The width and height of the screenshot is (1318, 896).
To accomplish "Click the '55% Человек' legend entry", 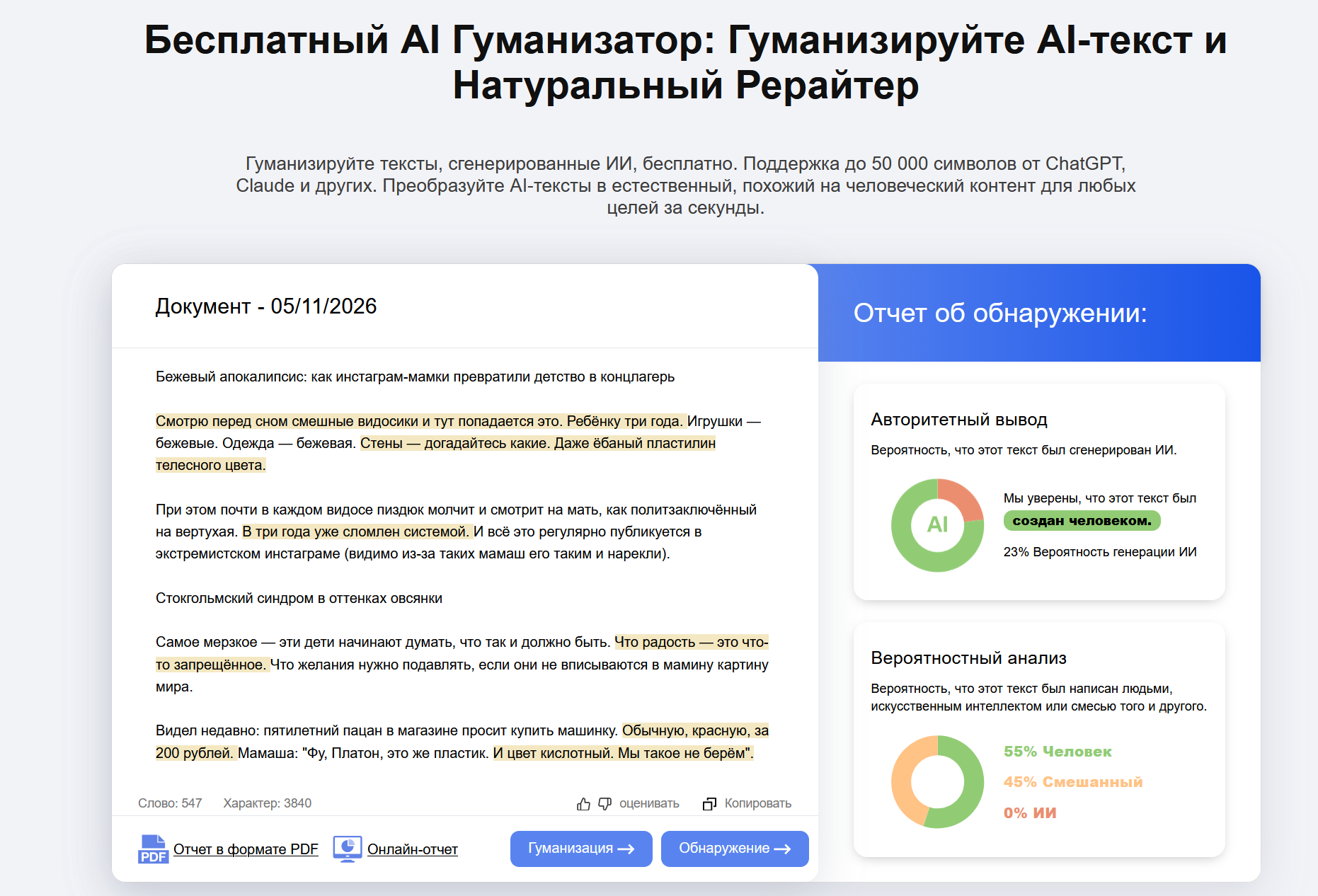I will pos(1058,752).
